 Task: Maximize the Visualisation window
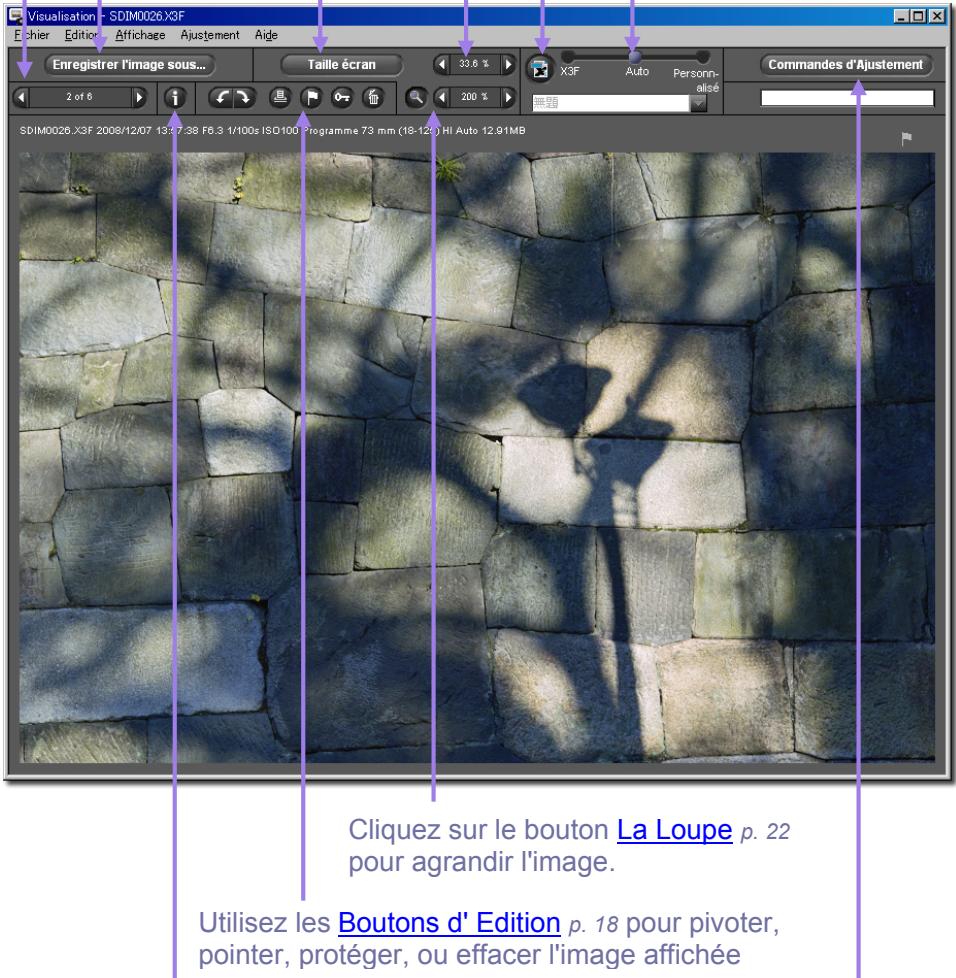coord(918,16)
